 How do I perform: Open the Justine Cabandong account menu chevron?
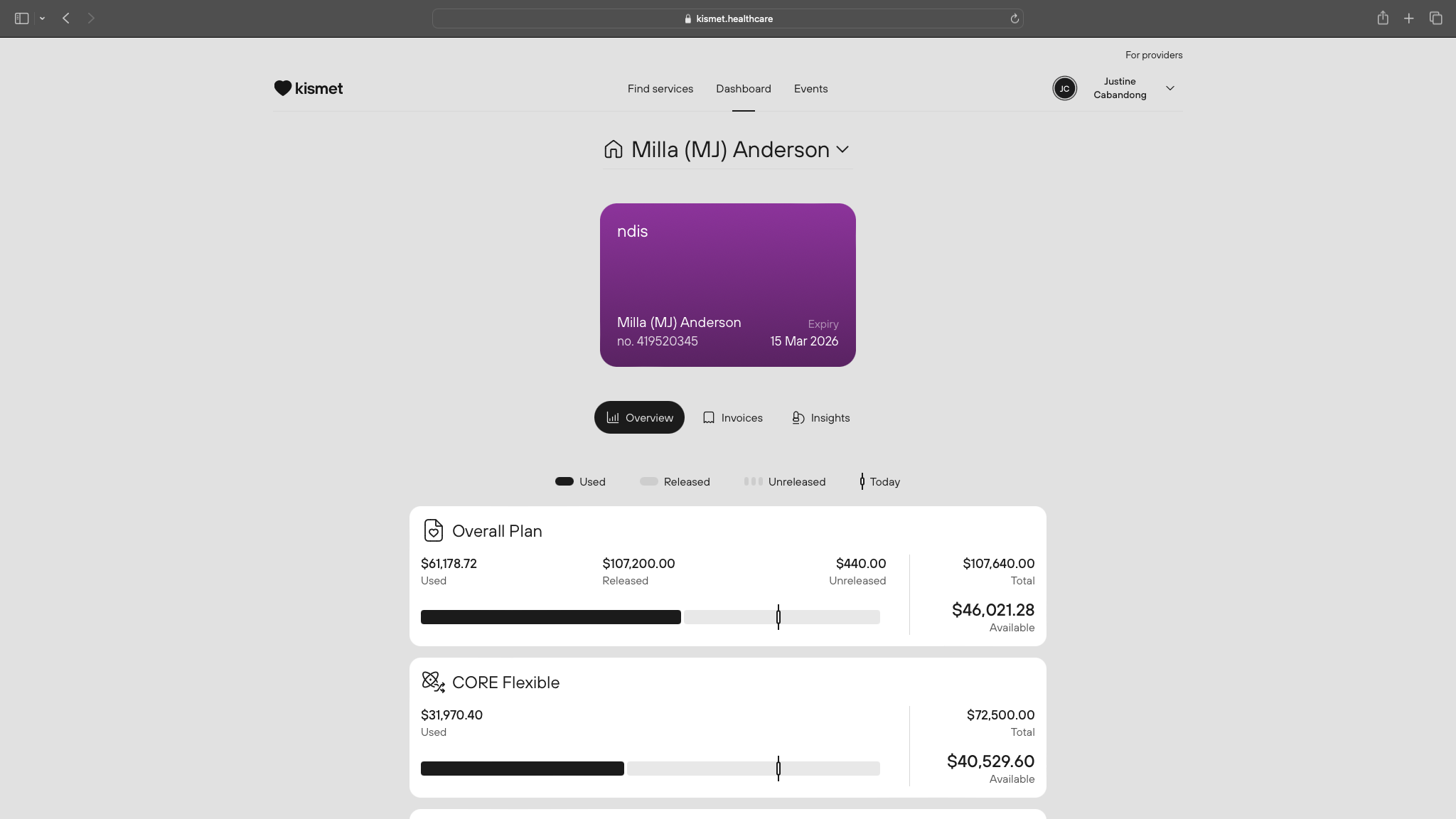pyautogui.click(x=1169, y=88)
